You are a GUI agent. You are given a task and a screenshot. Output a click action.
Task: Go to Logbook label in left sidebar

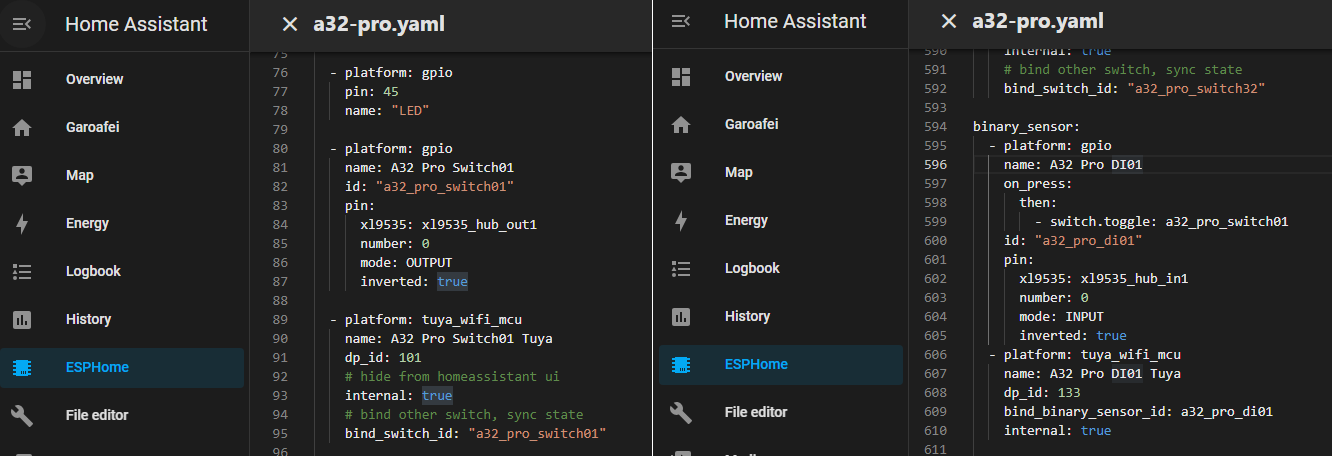tap(93, 272)
